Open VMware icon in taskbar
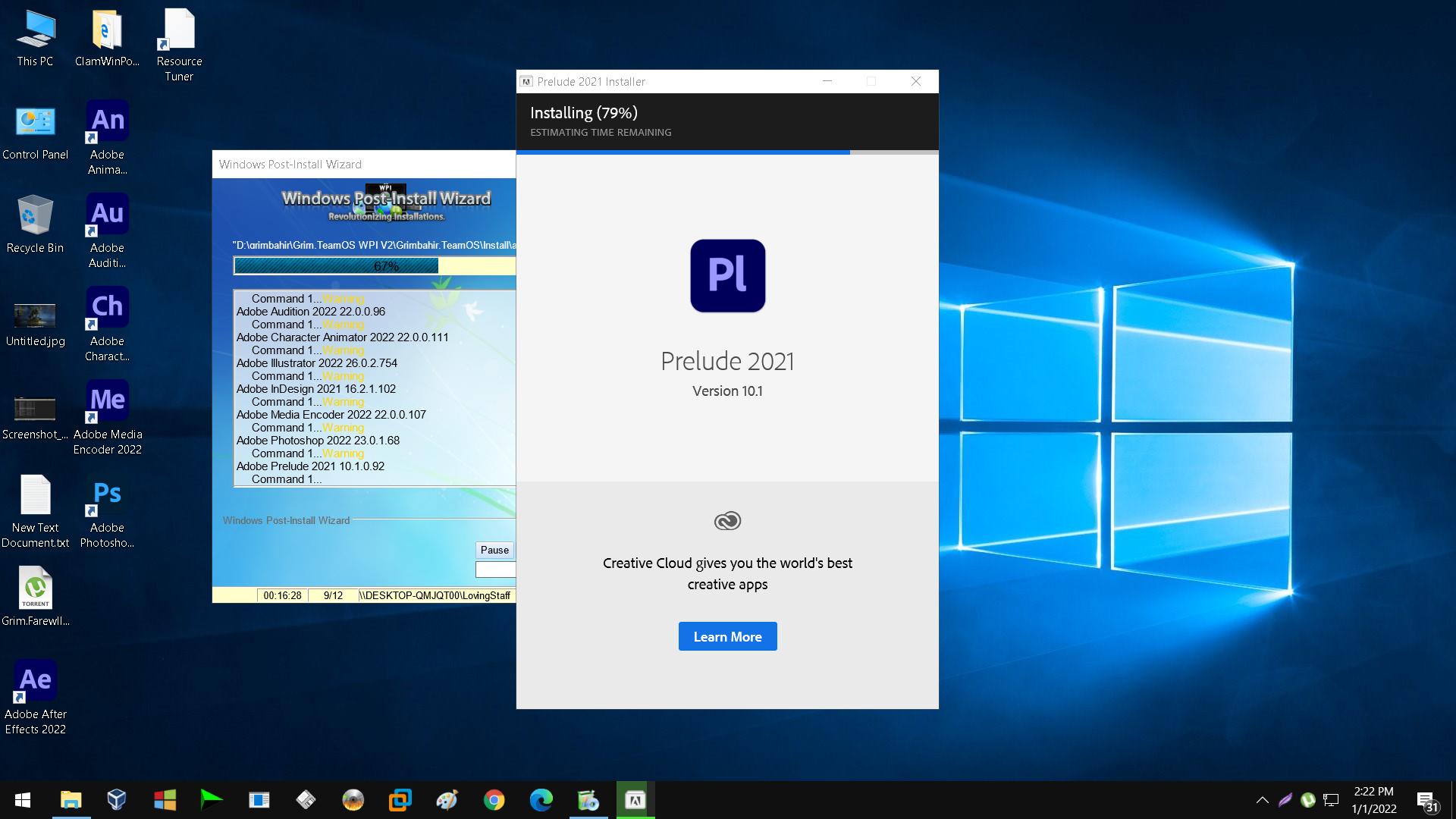Viewport: 1456px width, 819px height. point(400,800)
